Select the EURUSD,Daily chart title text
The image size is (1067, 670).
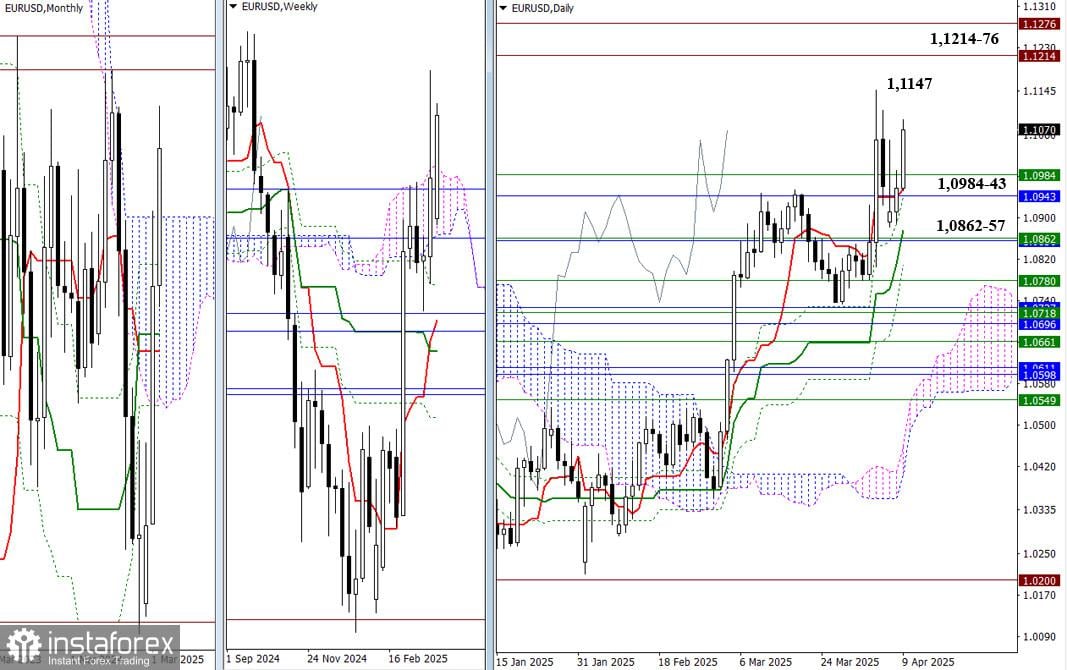coord(542,9)
